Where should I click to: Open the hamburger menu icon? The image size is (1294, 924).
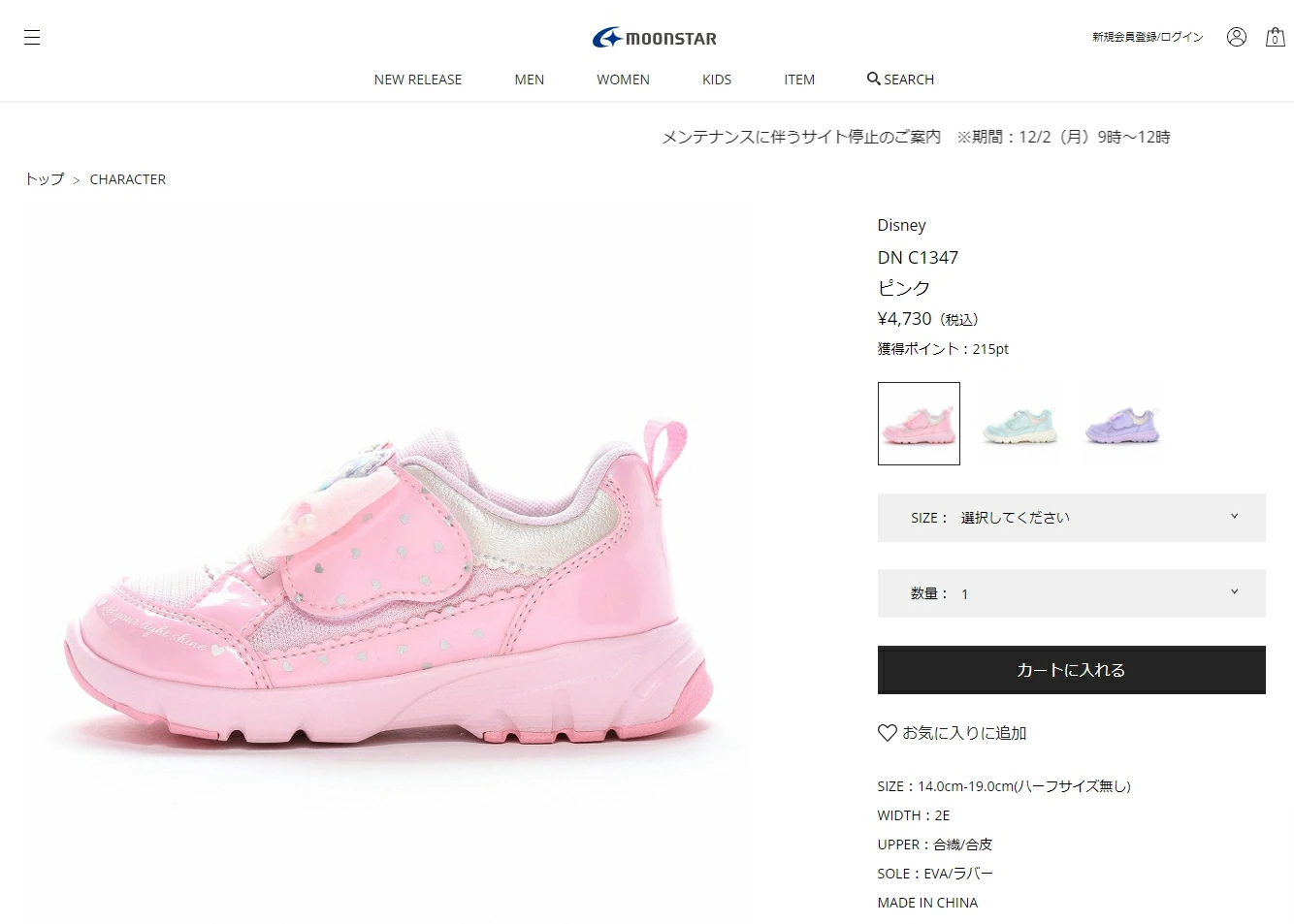pyautogui.click(x=32, y=38)
